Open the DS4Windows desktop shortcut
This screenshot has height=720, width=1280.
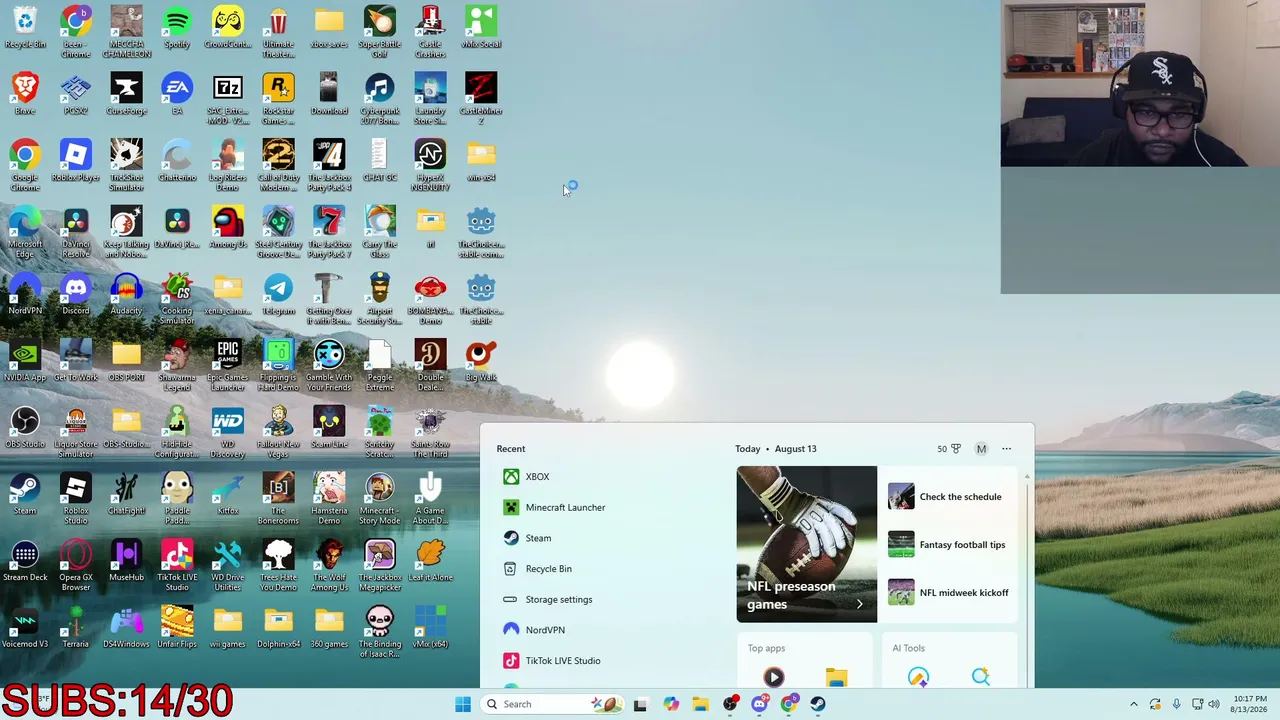[126, 629]
